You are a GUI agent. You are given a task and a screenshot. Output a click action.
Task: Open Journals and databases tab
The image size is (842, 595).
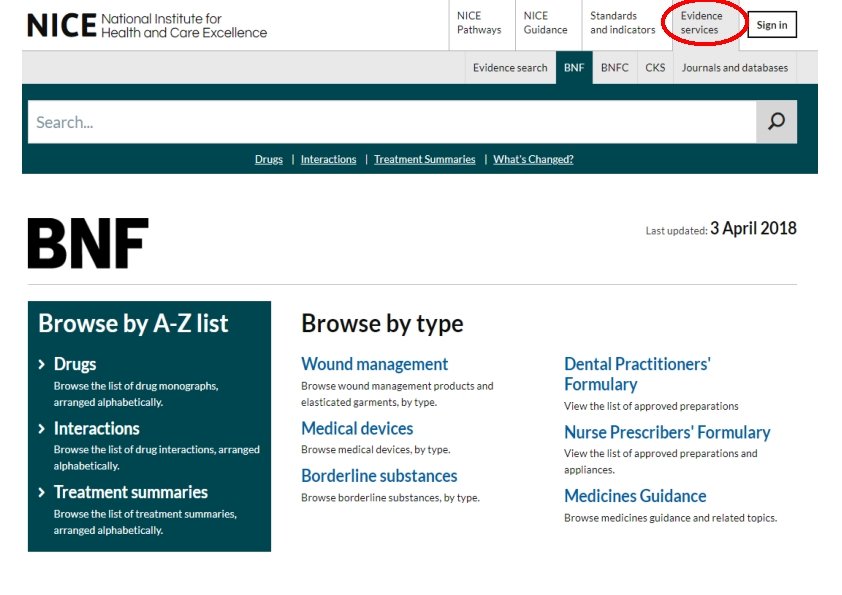point(735,68)
